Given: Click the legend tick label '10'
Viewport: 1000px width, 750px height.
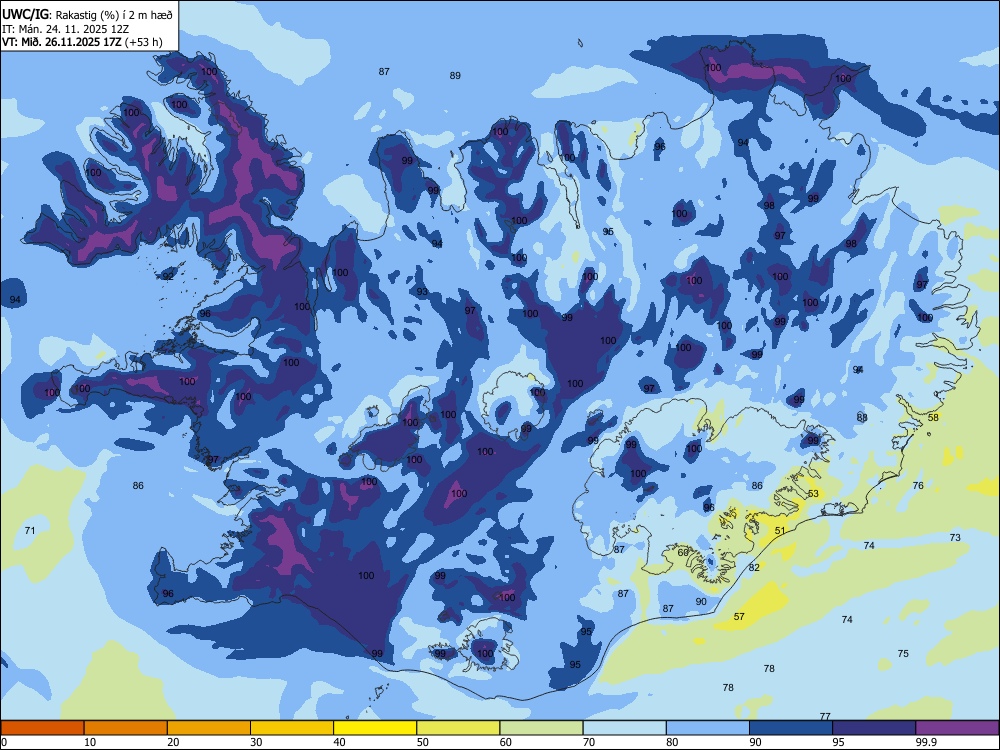Looking at the screenshot, I should 90,742.
